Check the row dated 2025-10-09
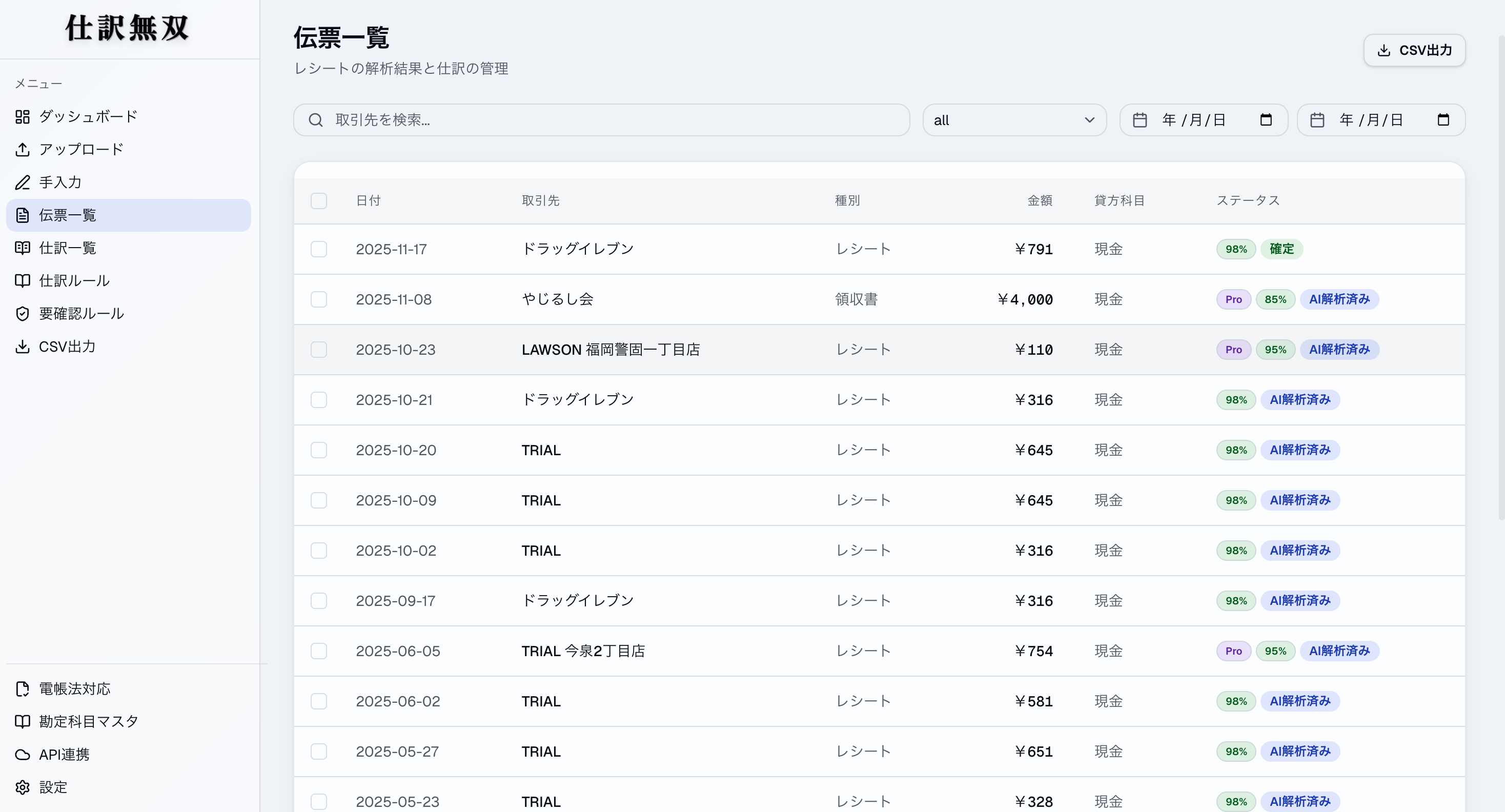Viewport: 1505px width, 812px height. coord(318,501)
